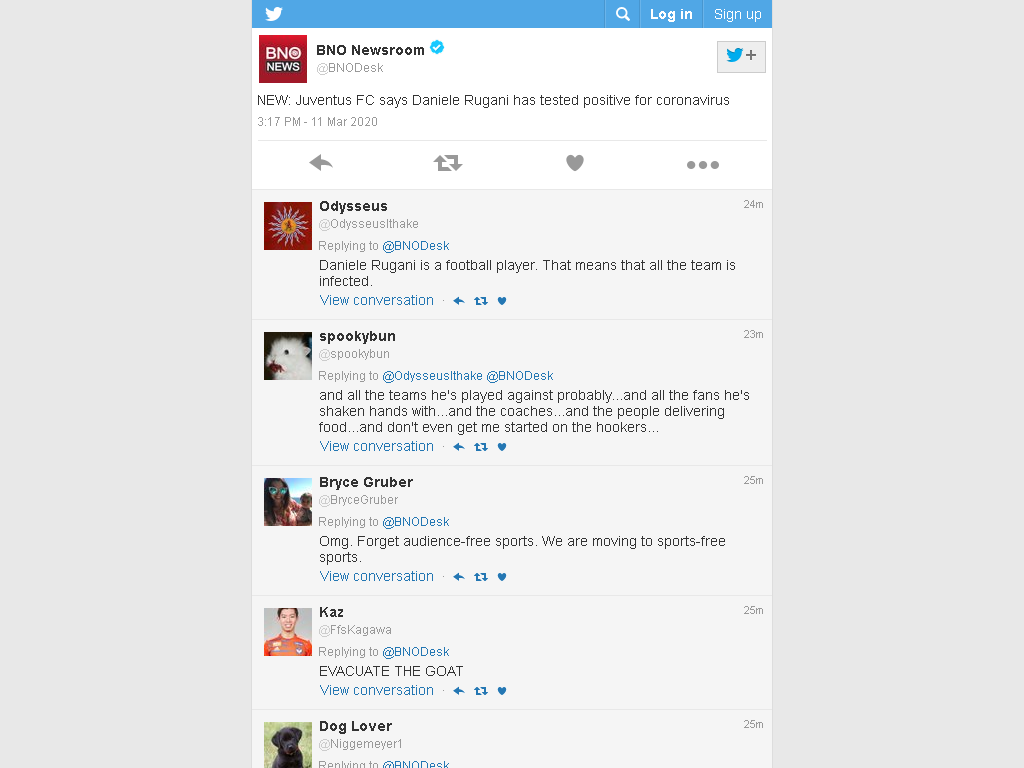The height and width of the screenshot is (768, 1024).
Task: Click the Log in tab
Action: click(671, 14)
